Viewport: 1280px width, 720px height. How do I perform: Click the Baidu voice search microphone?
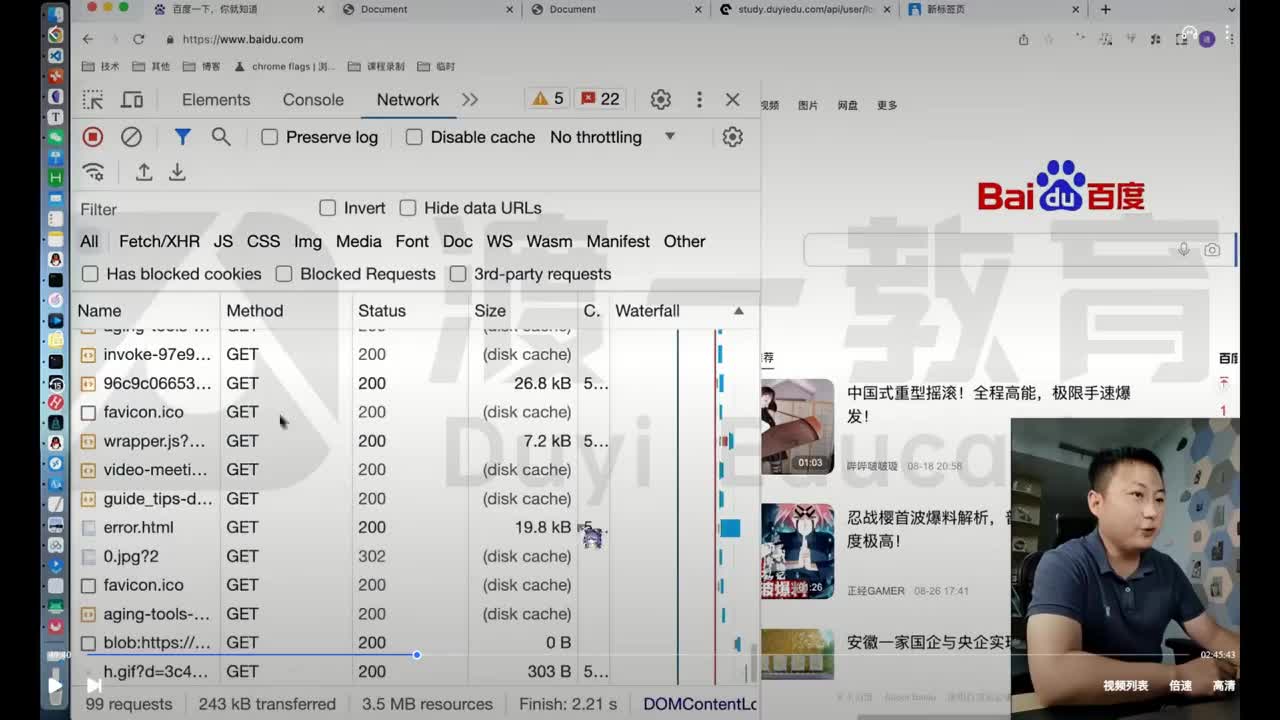[1184, 249]
